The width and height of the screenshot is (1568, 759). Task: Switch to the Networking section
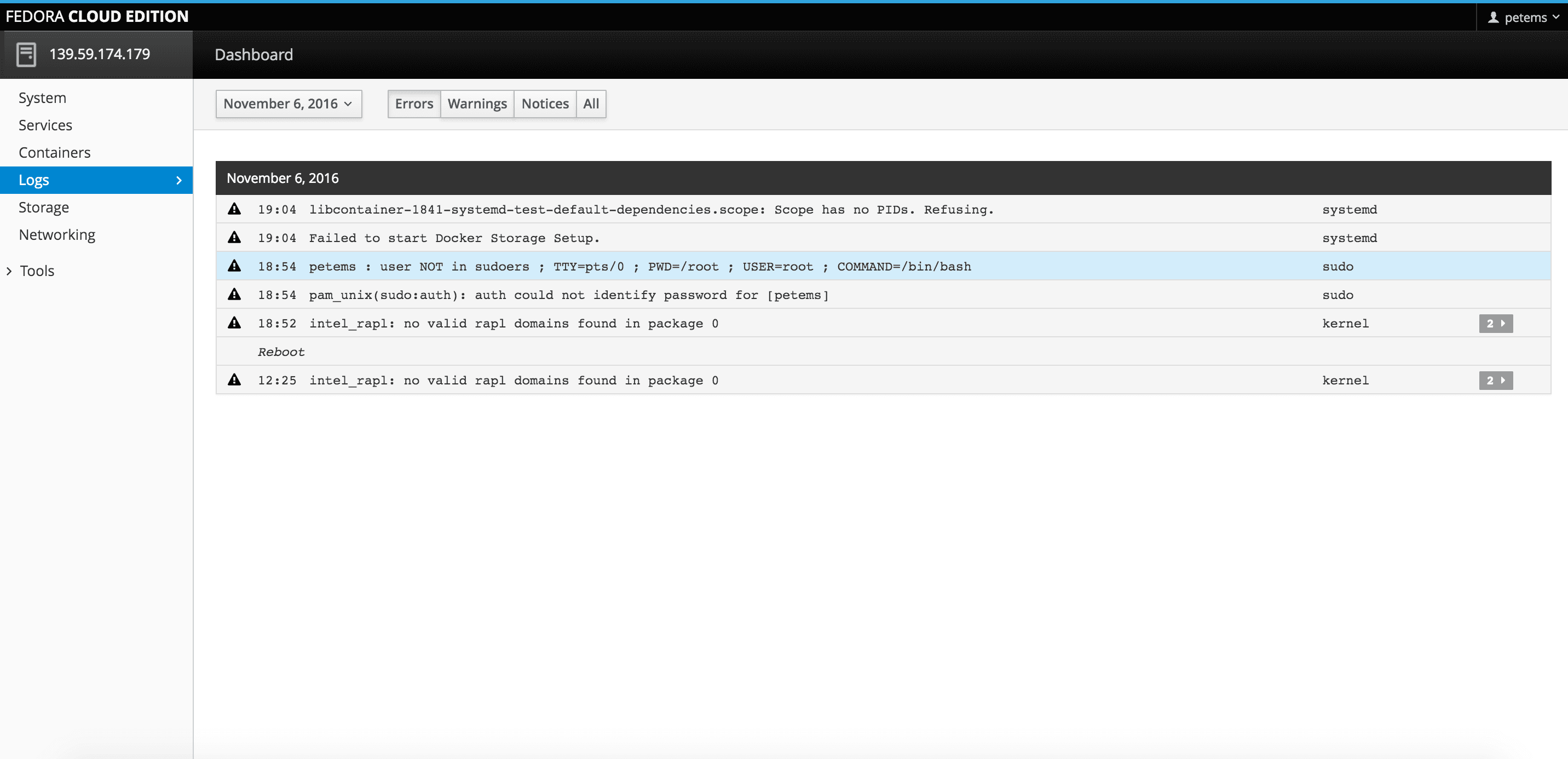pos(56,234)
